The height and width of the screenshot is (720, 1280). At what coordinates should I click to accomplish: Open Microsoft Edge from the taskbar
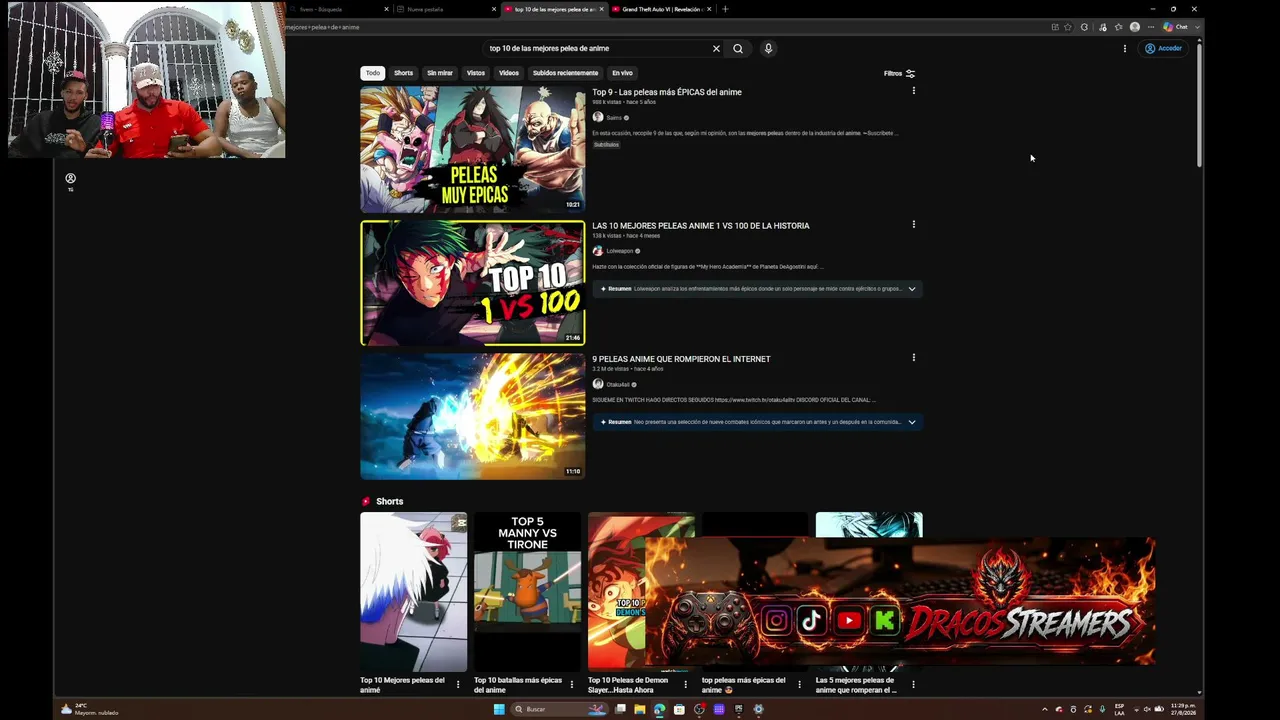click(659, 709)
